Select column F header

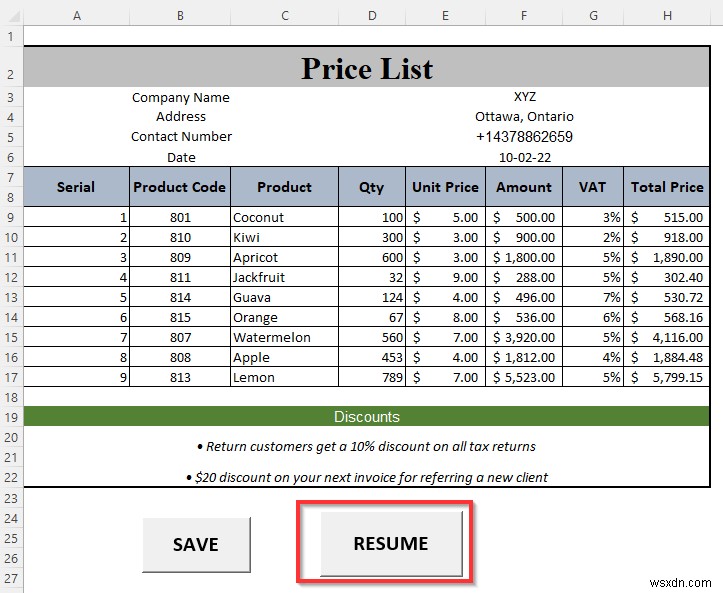coord(524,16)
